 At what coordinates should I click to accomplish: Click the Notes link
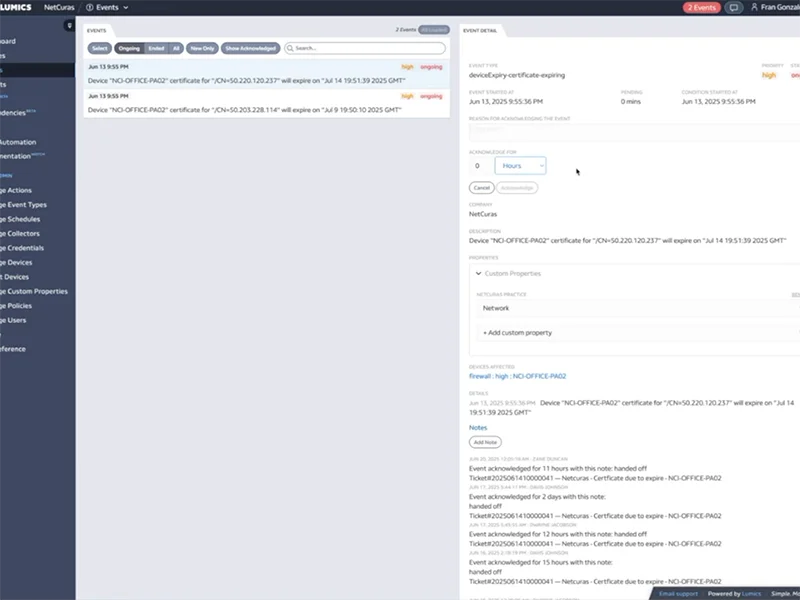coord(478,428)
